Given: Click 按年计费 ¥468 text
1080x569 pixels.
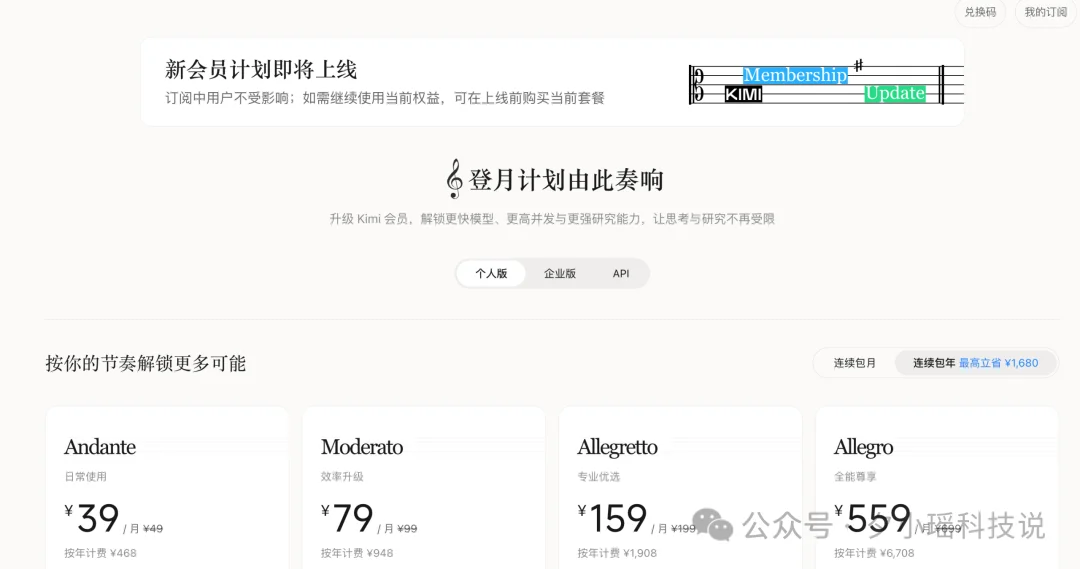Looking at the screenshot, I should [101, 553].
